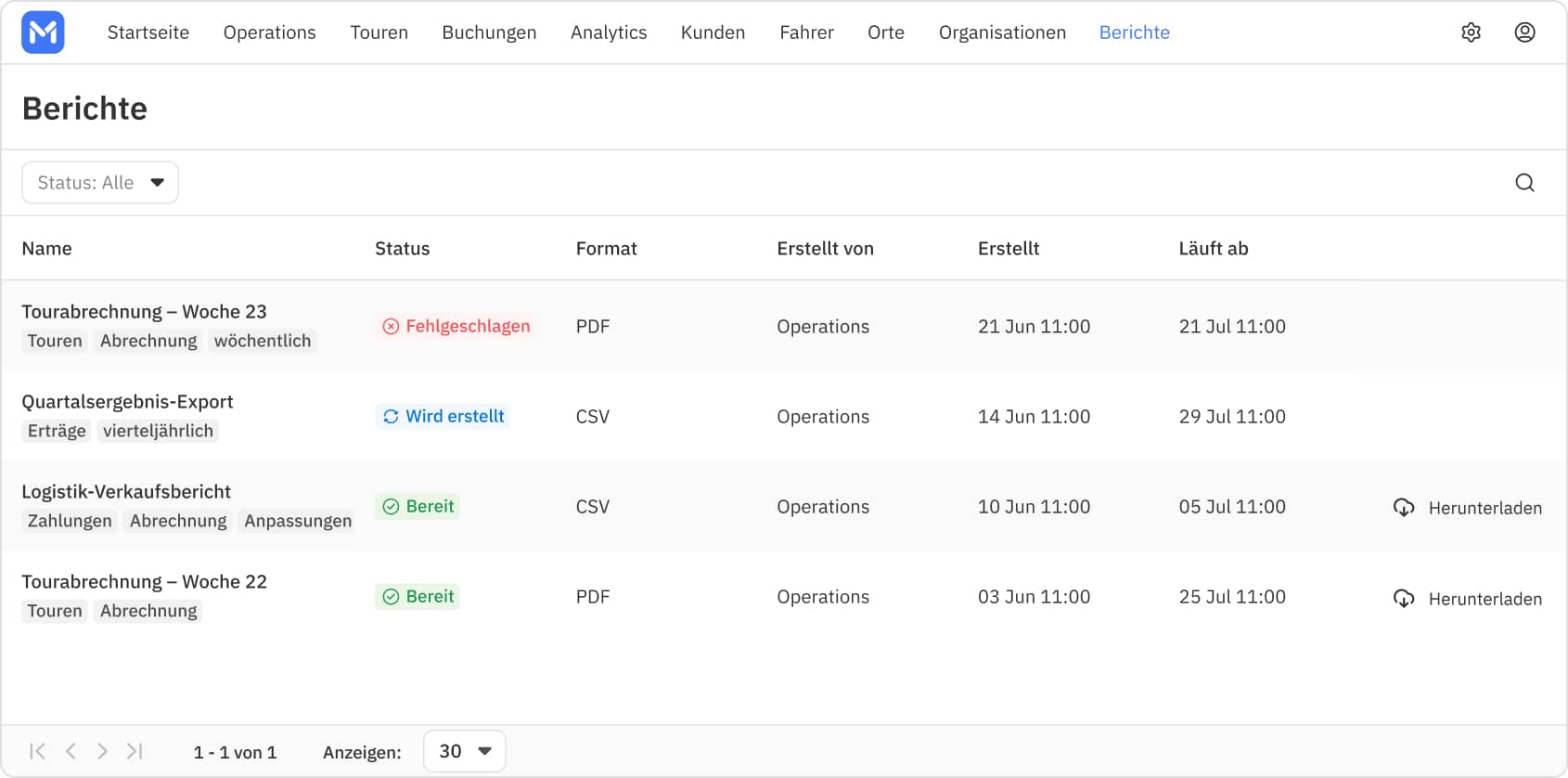
Task: Click the Abrechnung tag under Woche 23
Action: (148, 341)
